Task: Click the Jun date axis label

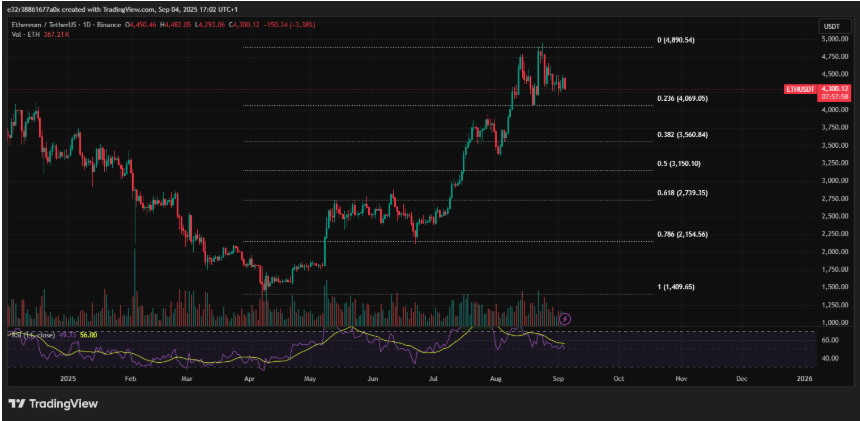Action: (x=373, y=378)
